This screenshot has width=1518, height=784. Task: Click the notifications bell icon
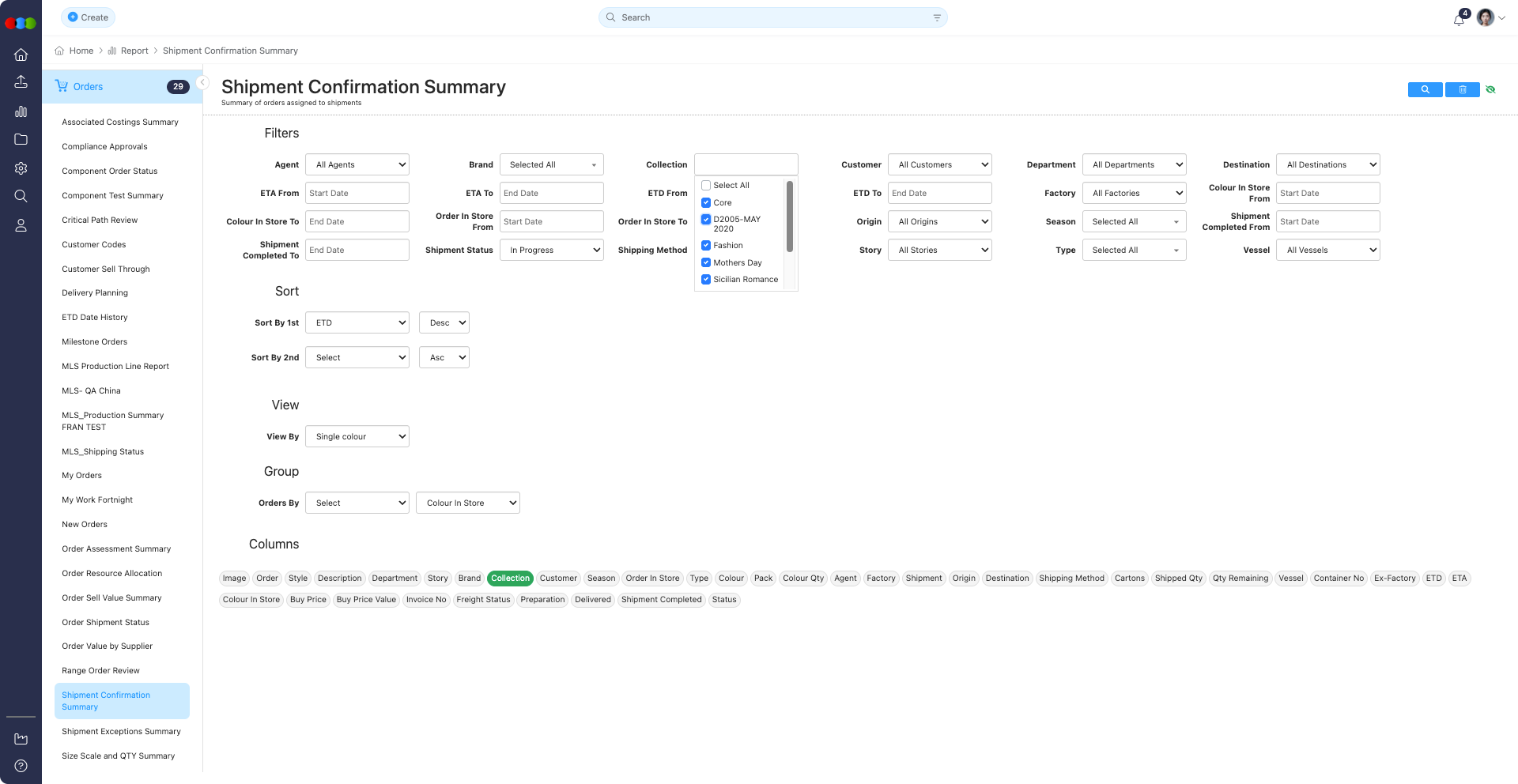pos(1459,19)
